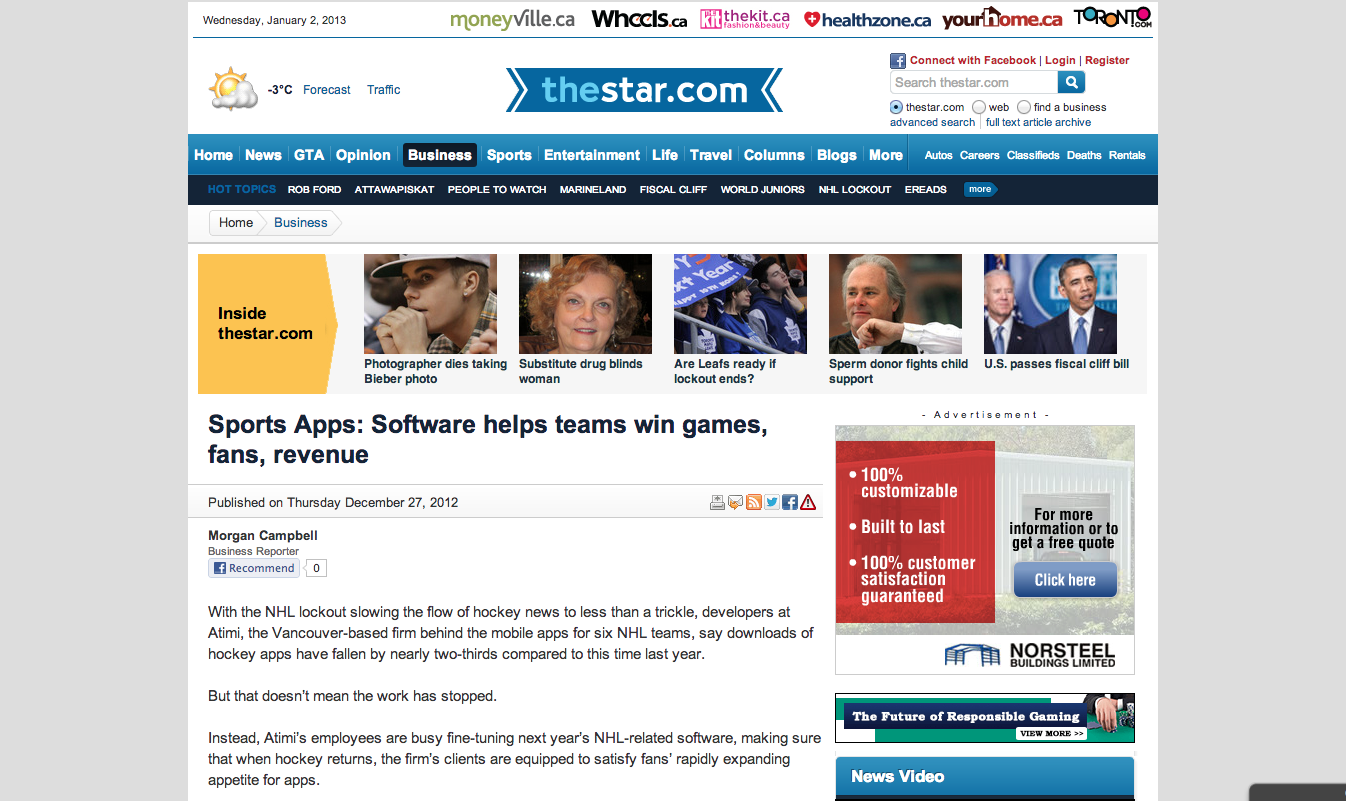Open the Blogs navigation tab

point(837,155)
